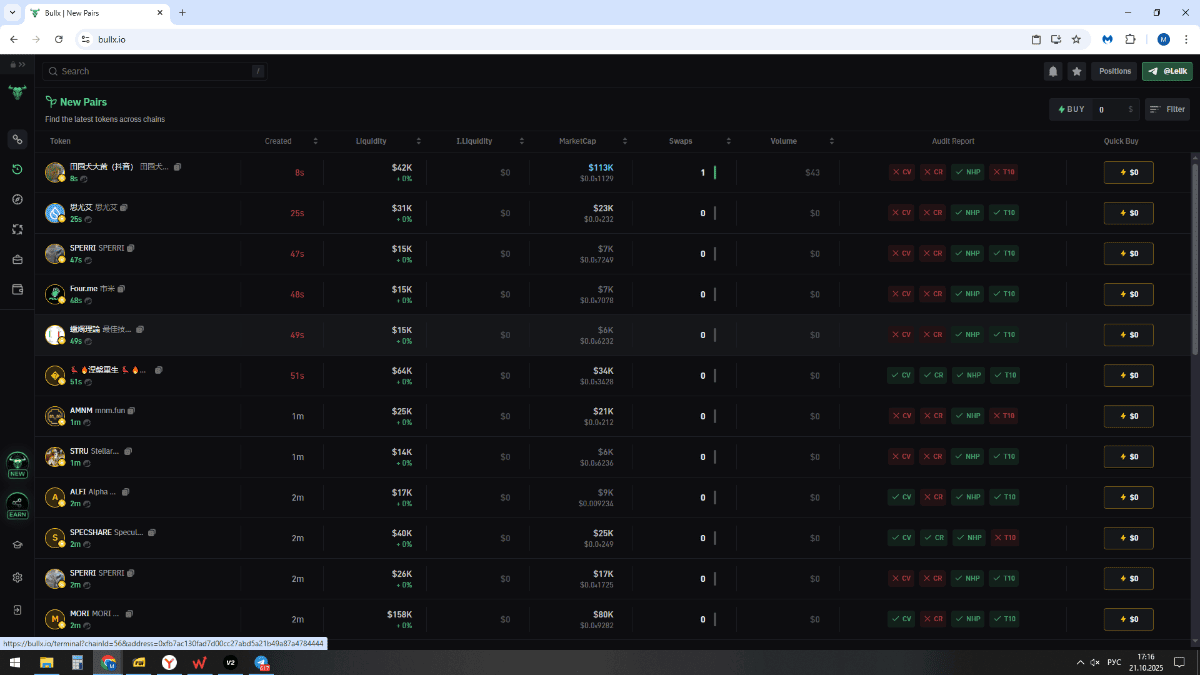
Task: Click the star favorites icon
Action: click(x=1077, y=71)
